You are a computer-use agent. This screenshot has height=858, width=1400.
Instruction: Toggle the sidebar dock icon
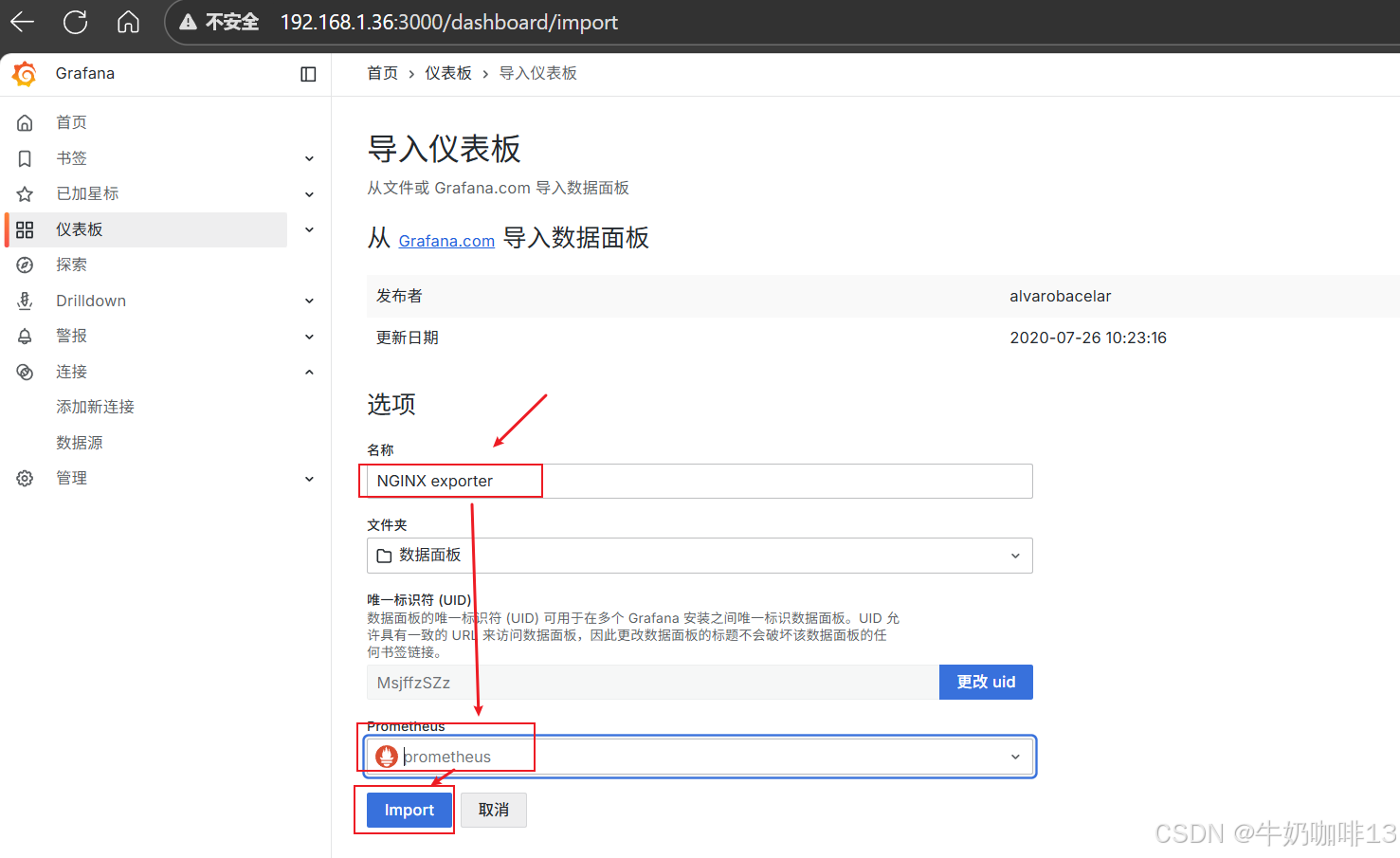pos(308,74)
